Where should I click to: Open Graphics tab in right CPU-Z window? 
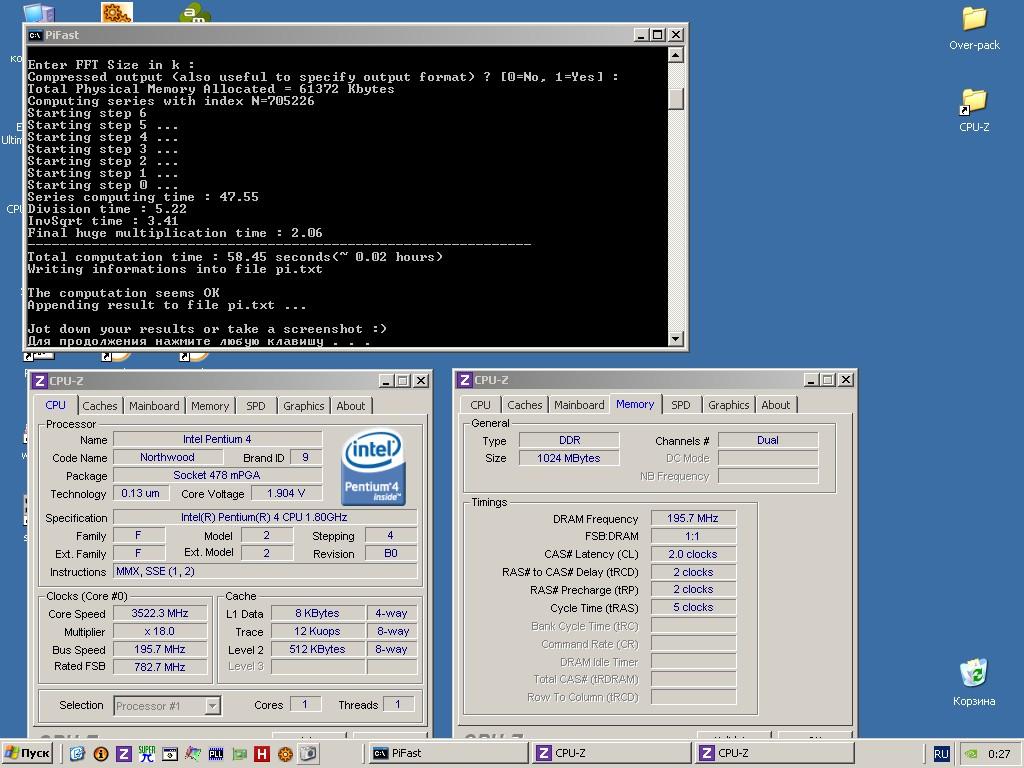(x=728, y=406)
